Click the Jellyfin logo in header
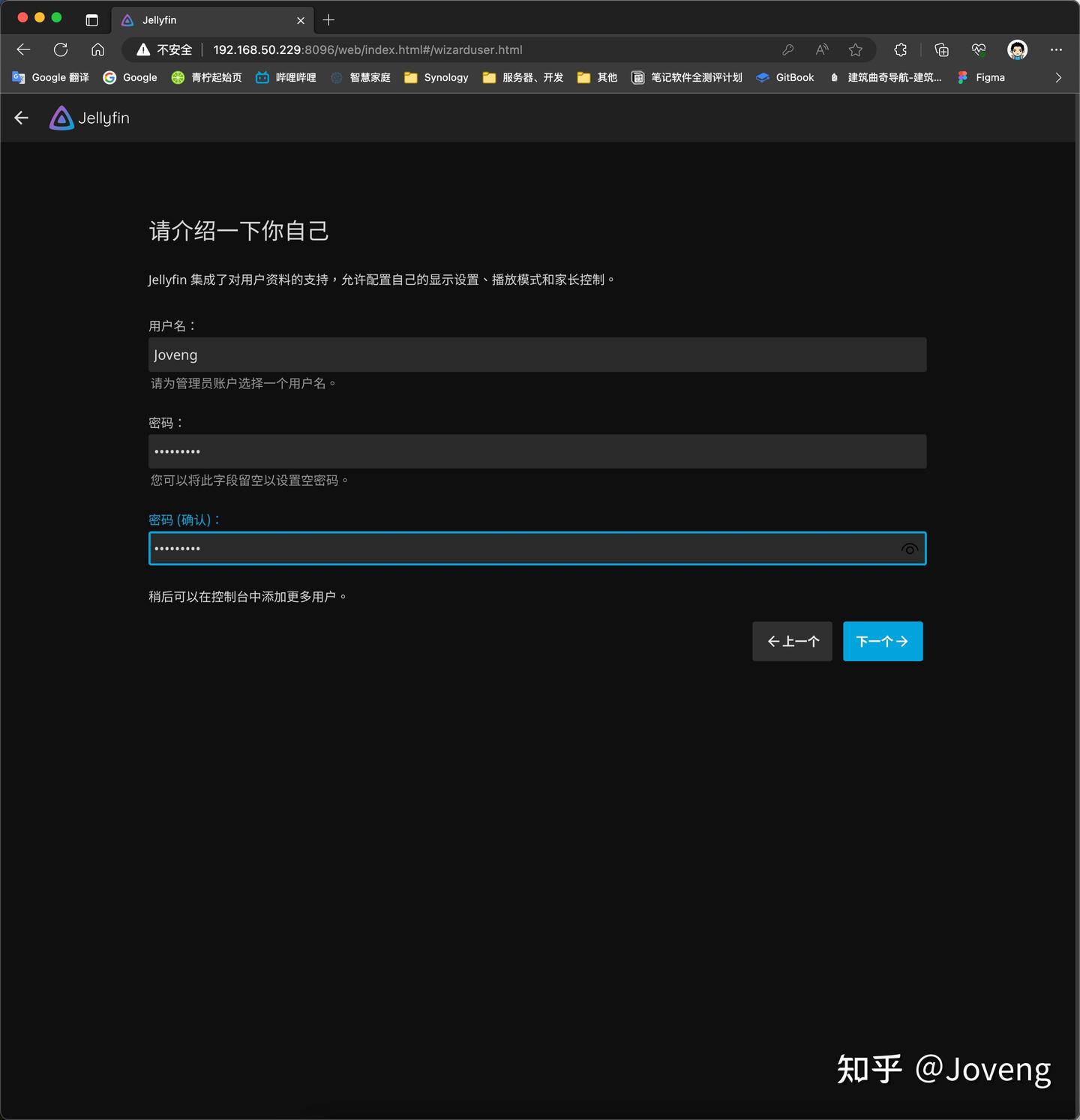Screen dimensions: 1080x1120 click(x=89, y=118)
